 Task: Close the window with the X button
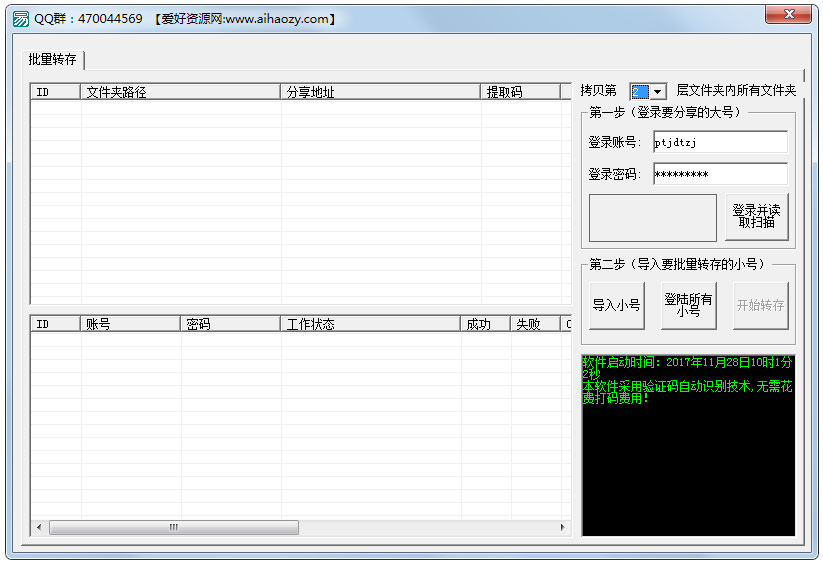coord(788,14)
